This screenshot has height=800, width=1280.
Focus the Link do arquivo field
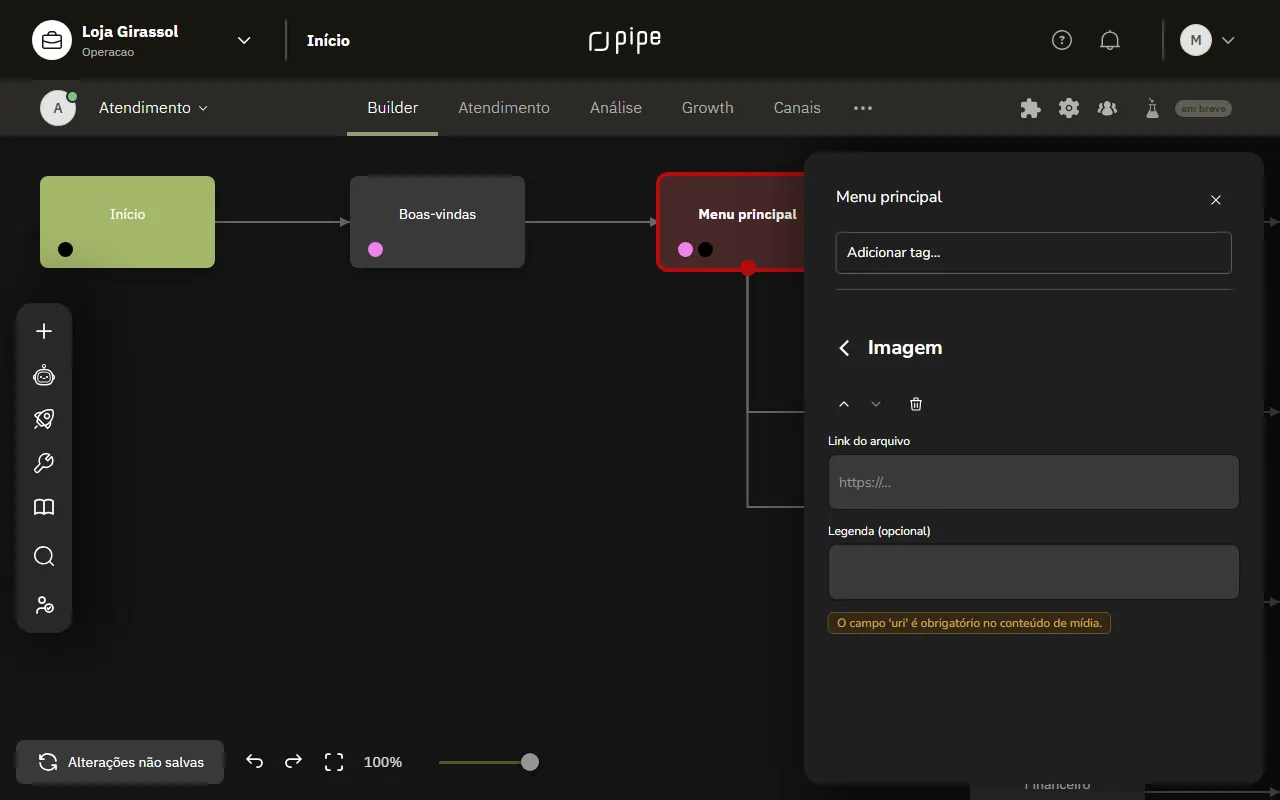coord(1034,482)
